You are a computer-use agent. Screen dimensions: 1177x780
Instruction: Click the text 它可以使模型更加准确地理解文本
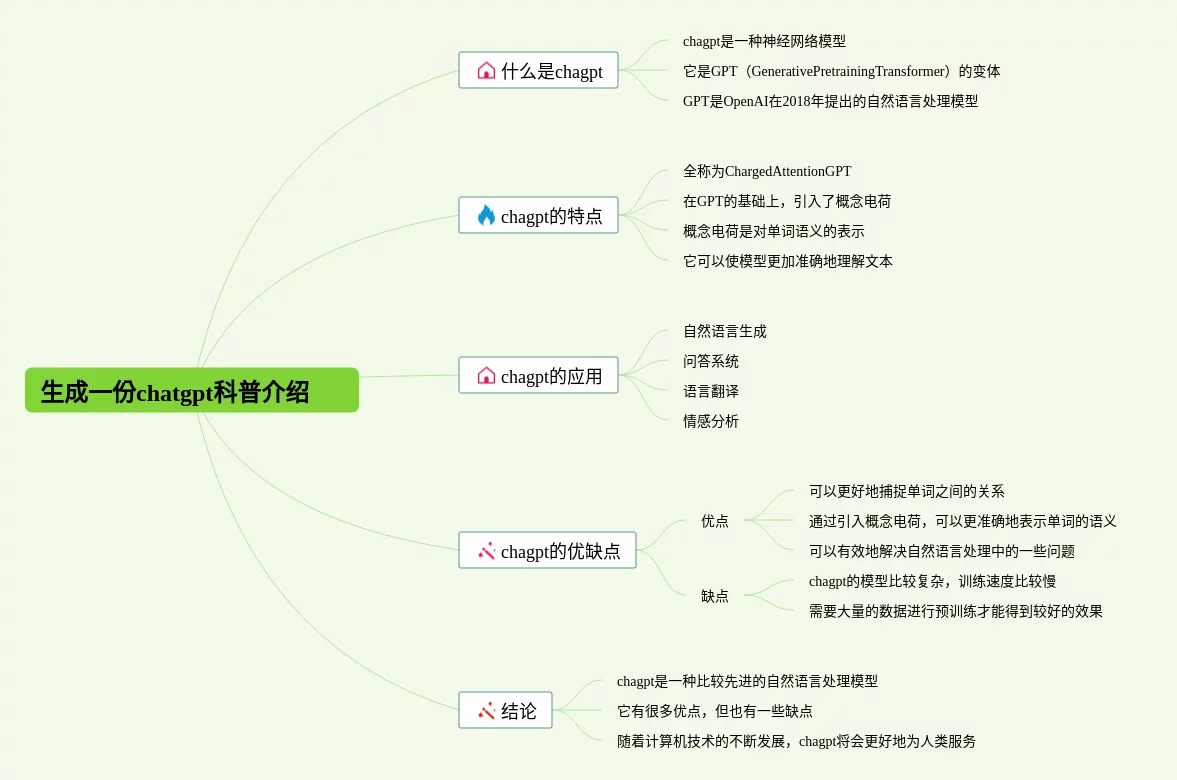click(787, 261)
